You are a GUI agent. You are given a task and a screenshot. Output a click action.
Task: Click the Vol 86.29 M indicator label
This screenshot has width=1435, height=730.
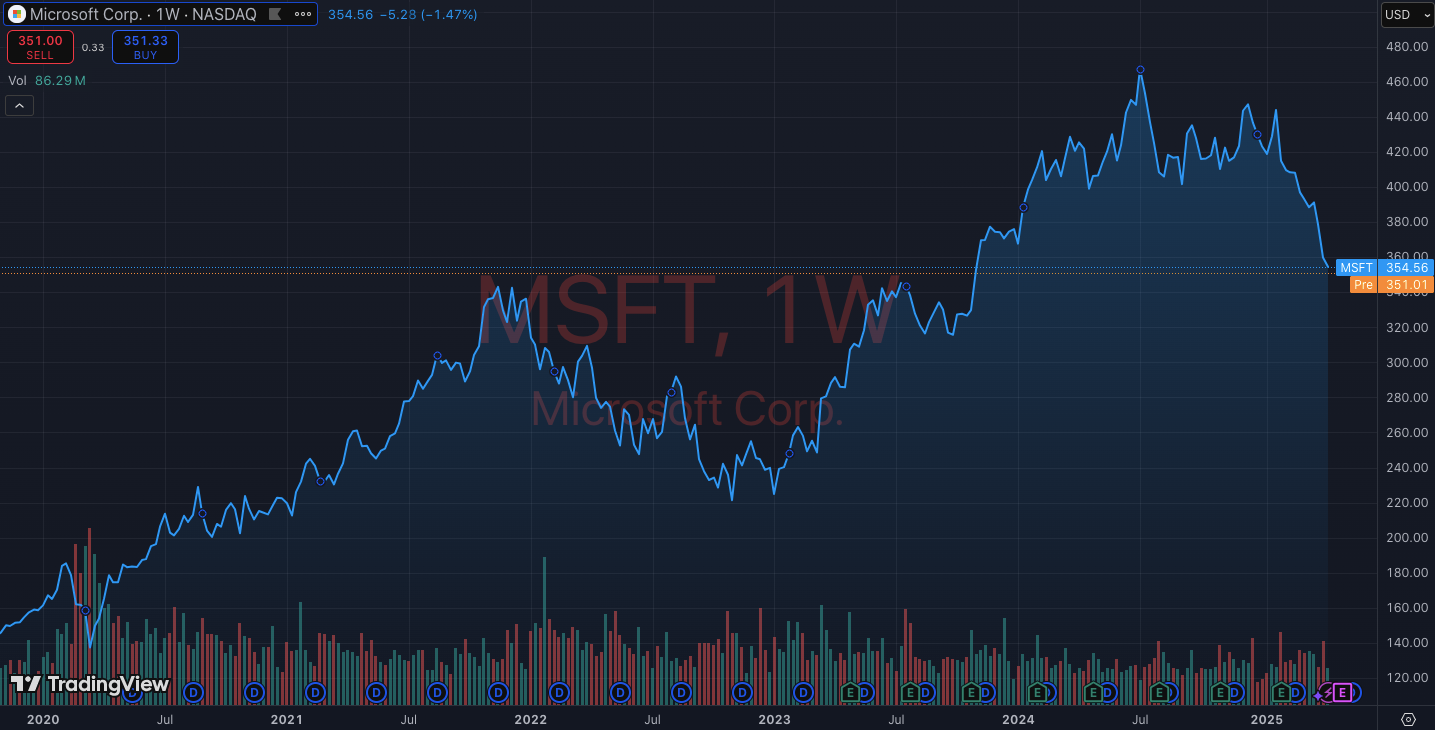click(47, 80)
